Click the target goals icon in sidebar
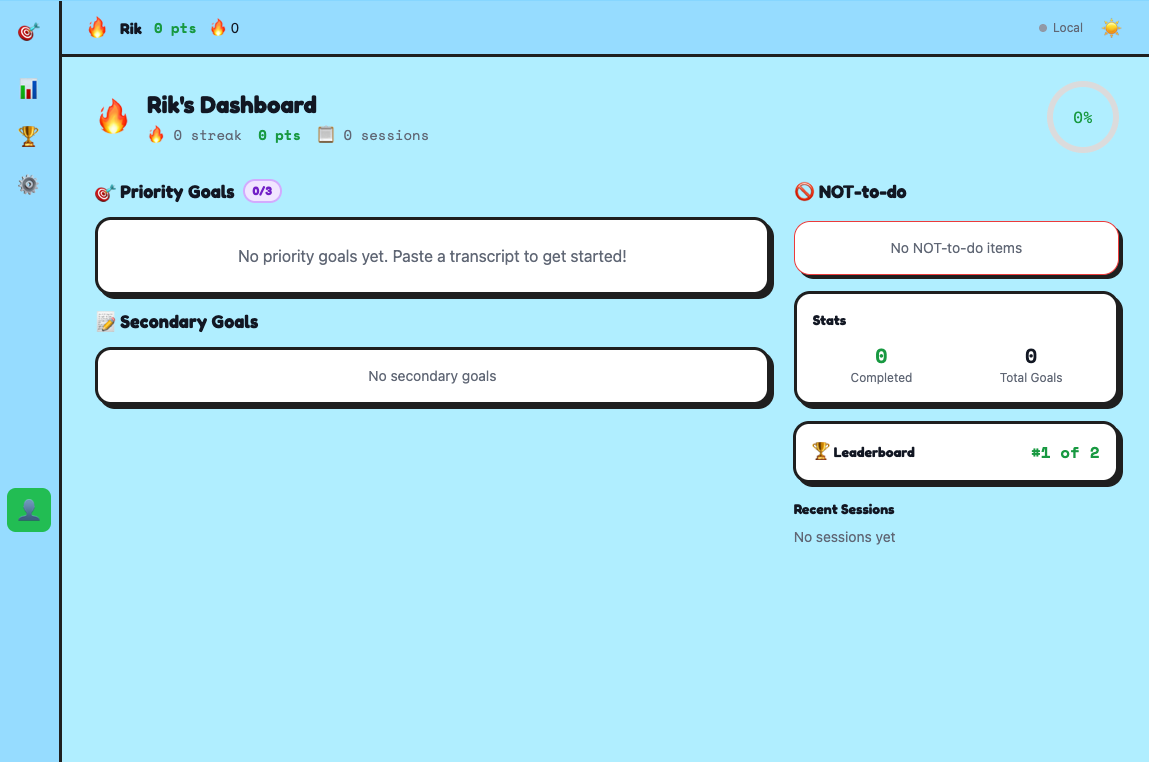This screenshot has height=762, width=1149. tap(28, 32)
